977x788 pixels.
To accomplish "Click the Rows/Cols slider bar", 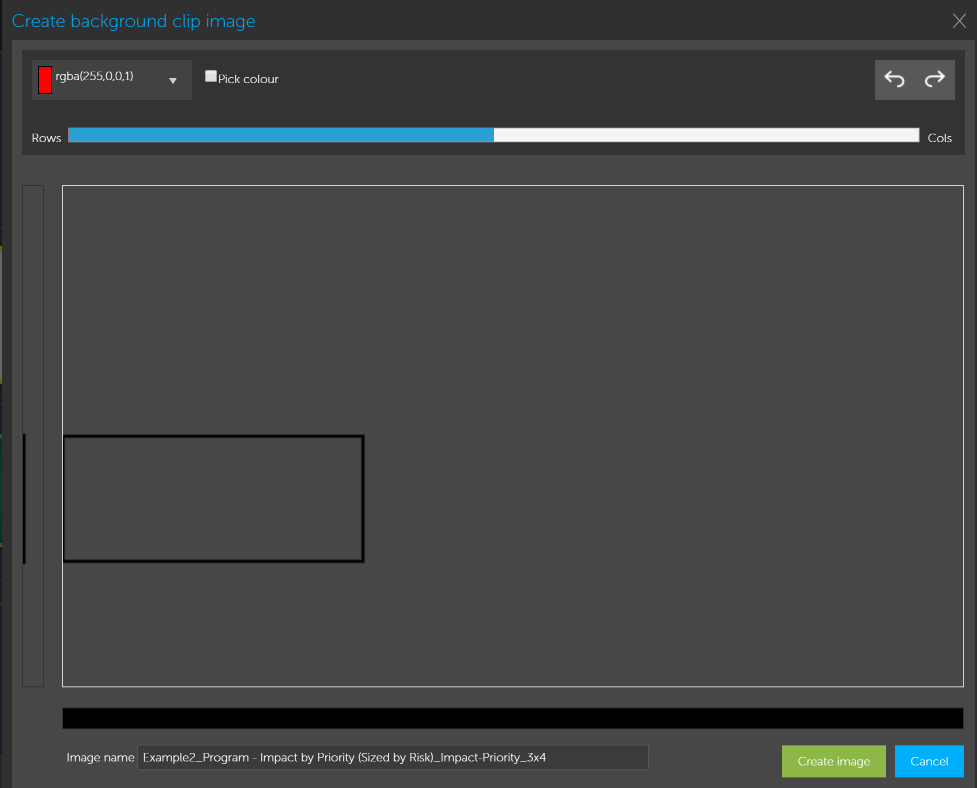I will (x=493, y=135).
